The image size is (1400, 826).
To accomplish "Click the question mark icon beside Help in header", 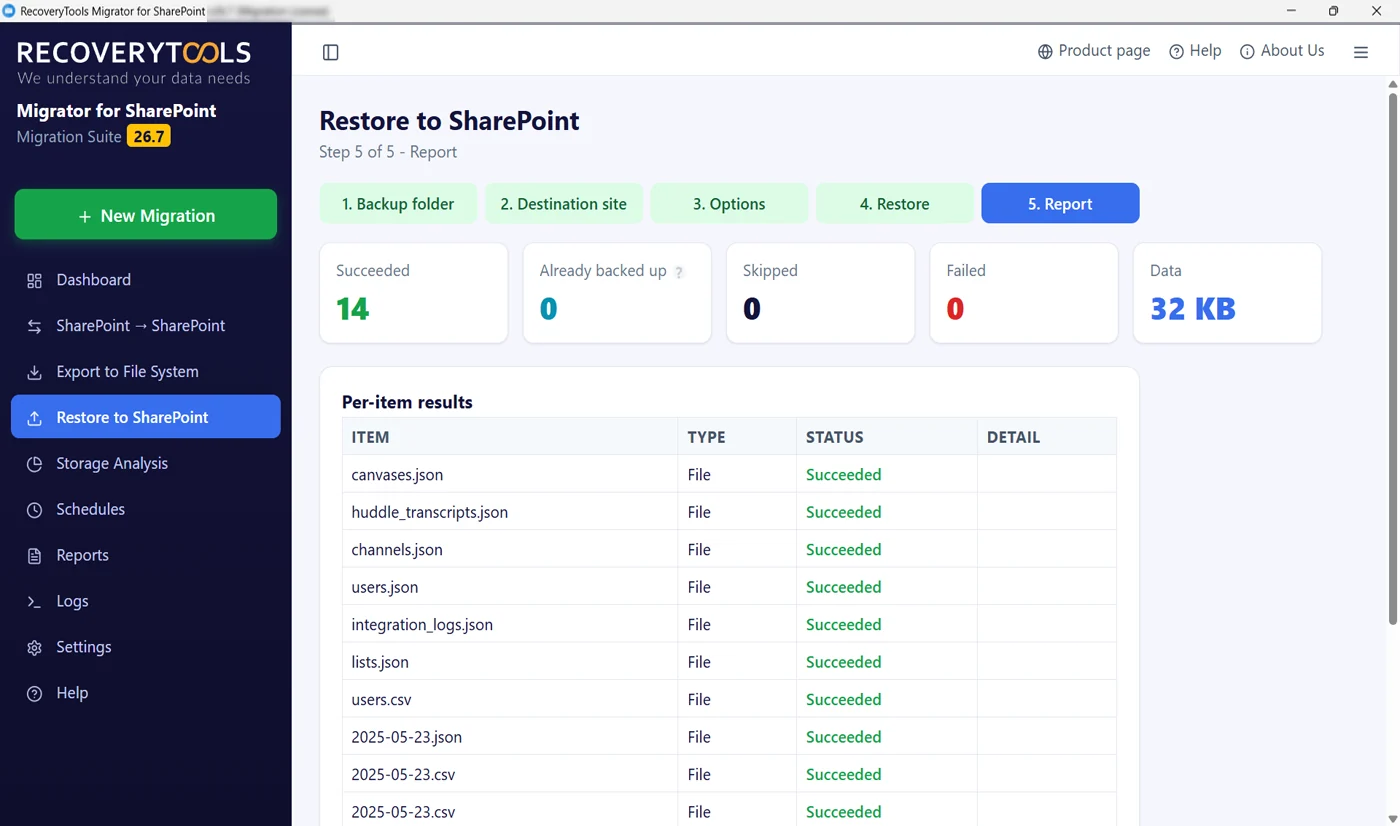I will [x=1177, y=52].
